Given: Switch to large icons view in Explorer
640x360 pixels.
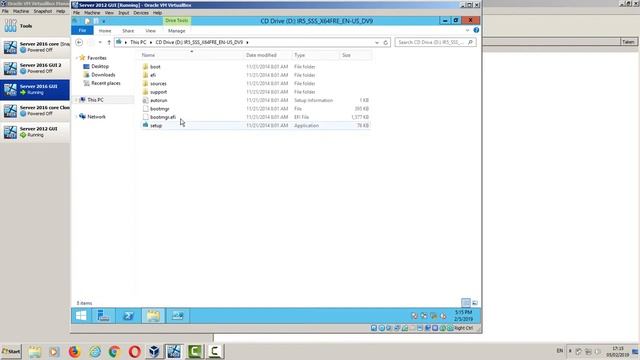Looking at the screenshot, I should 475,303.
